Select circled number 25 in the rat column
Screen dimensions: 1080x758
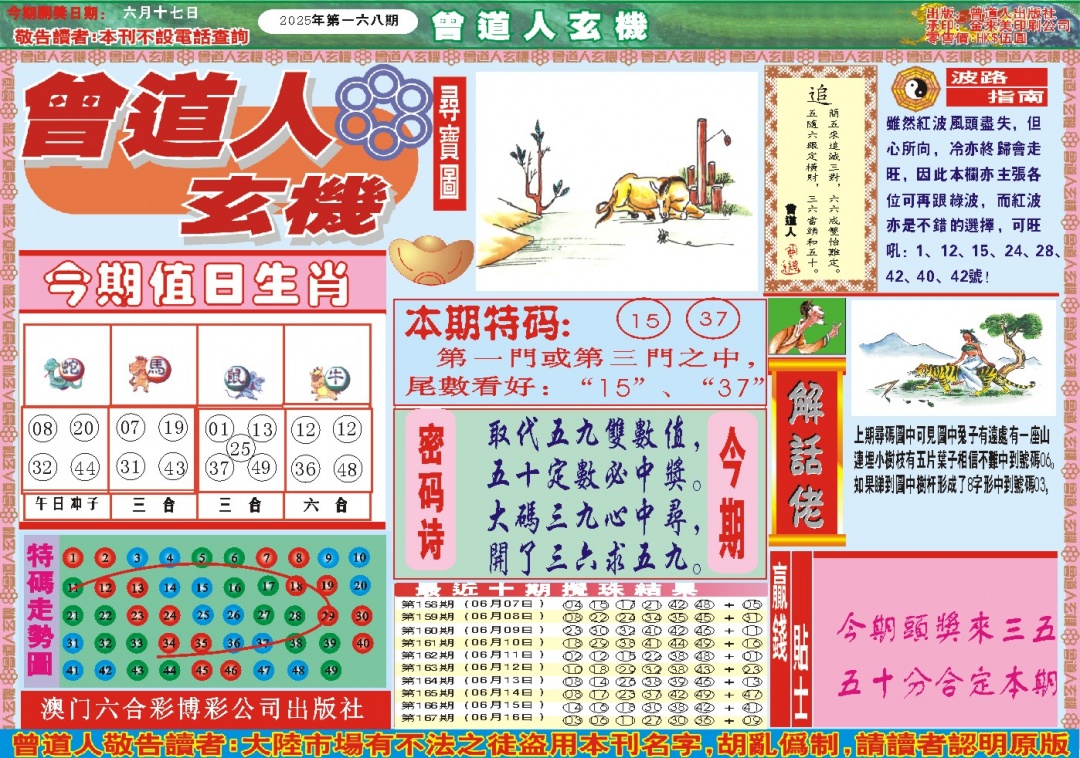point(240,448)
